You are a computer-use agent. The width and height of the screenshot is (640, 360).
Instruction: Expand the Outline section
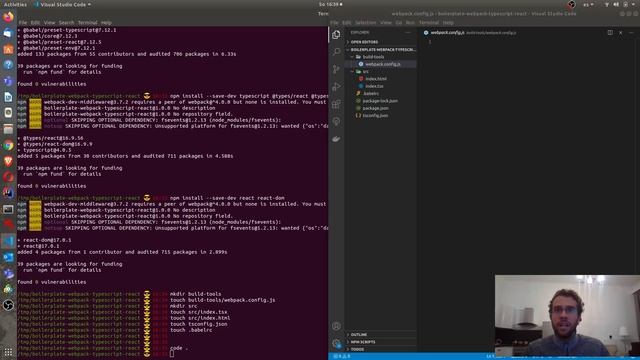click(381, 335)
